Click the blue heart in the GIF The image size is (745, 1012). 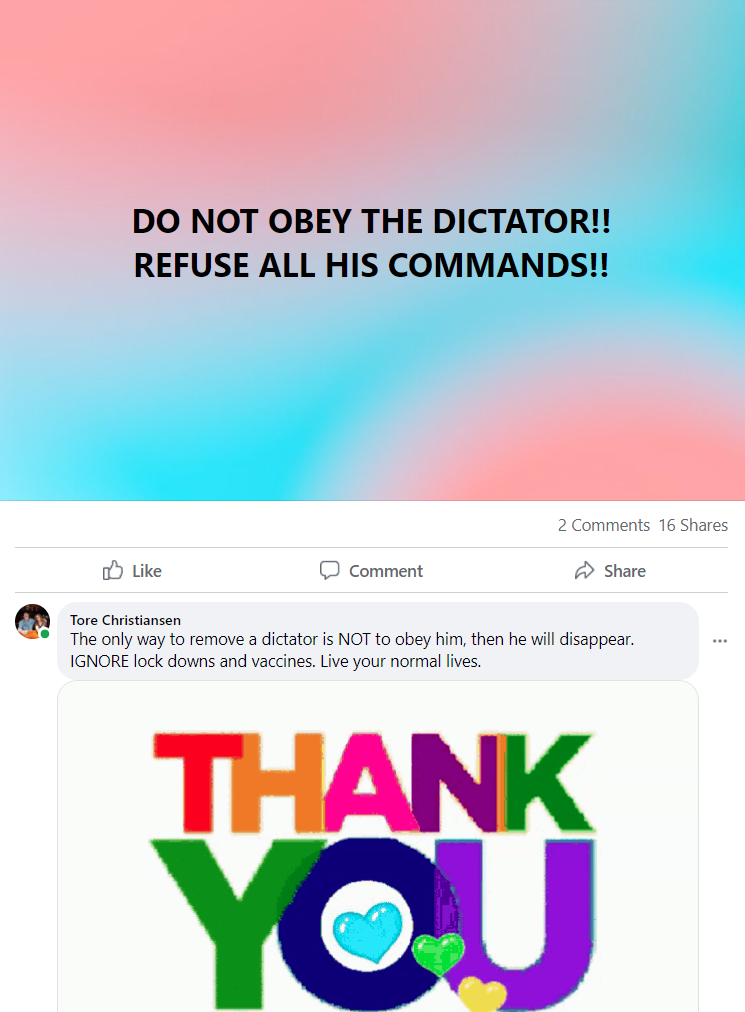click(x=367, y=931)
